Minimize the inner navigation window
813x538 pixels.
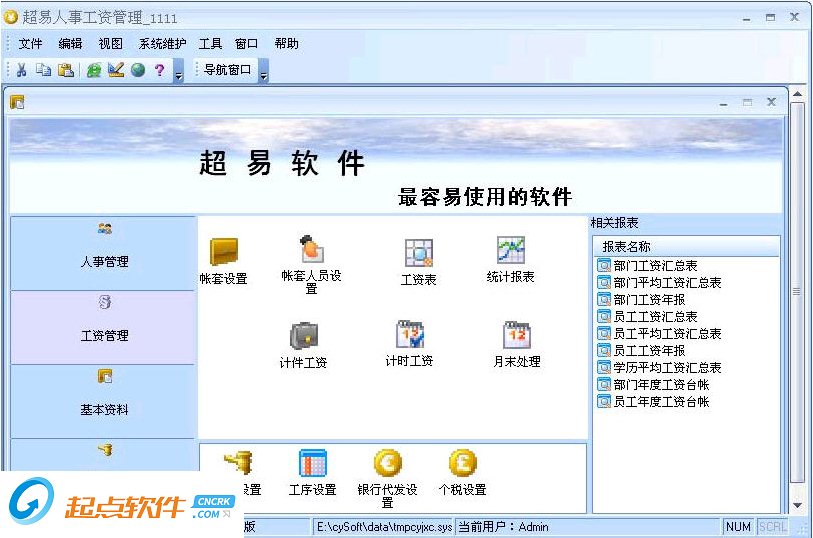coord(723,103)
